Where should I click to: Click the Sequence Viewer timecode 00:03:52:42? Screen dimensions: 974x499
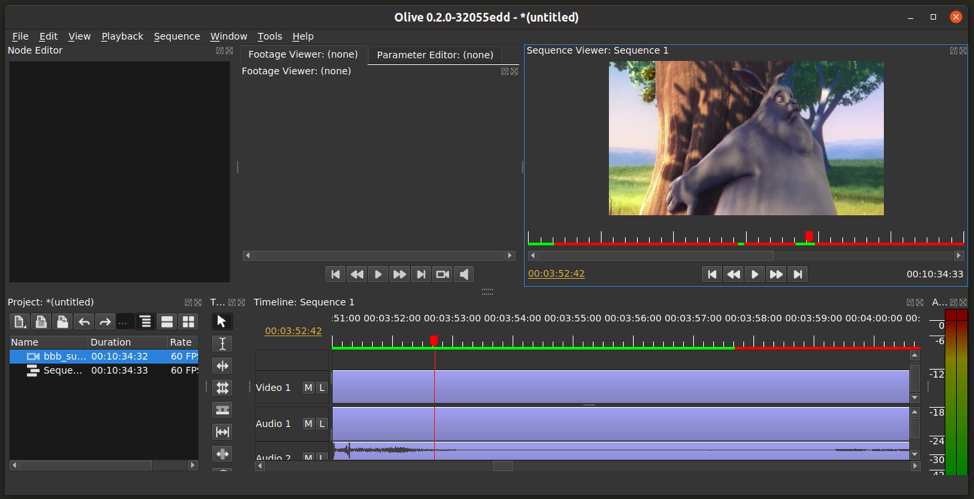[556, 274]
